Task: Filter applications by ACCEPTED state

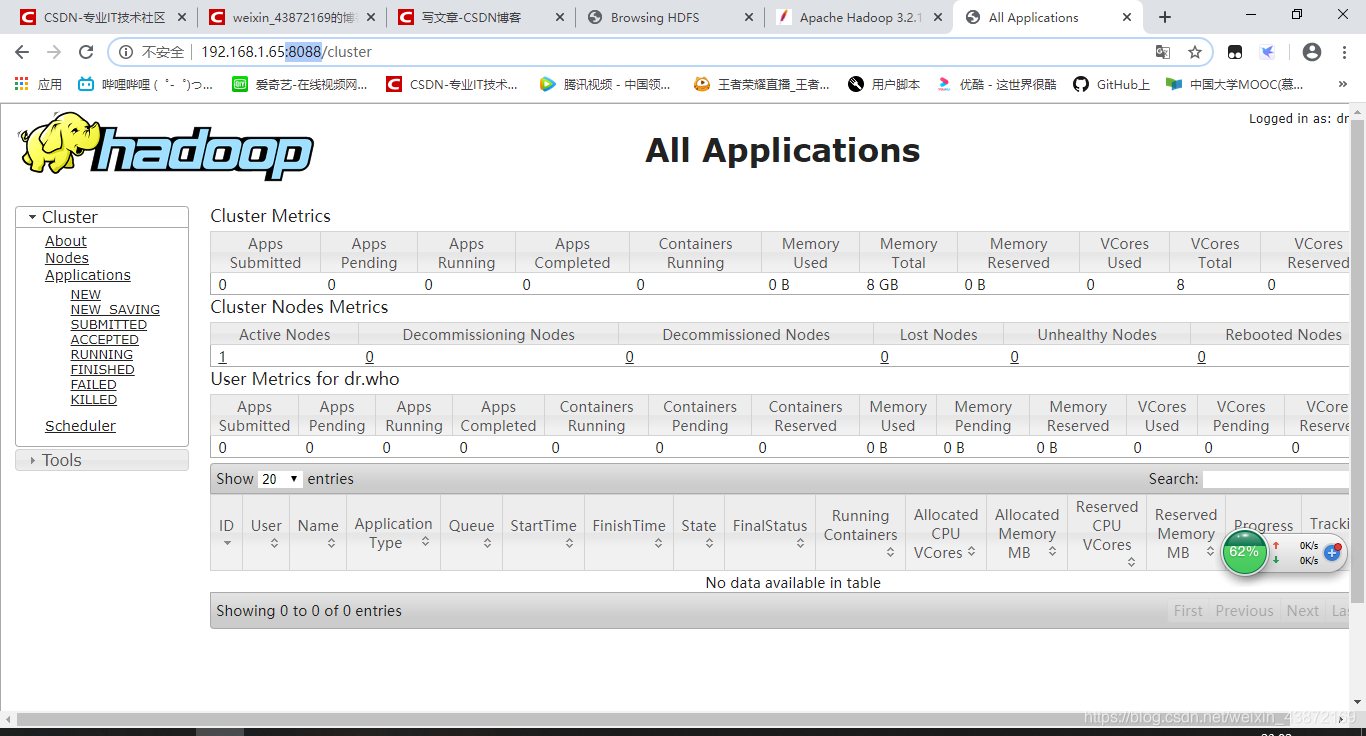Action: (105, 340)
